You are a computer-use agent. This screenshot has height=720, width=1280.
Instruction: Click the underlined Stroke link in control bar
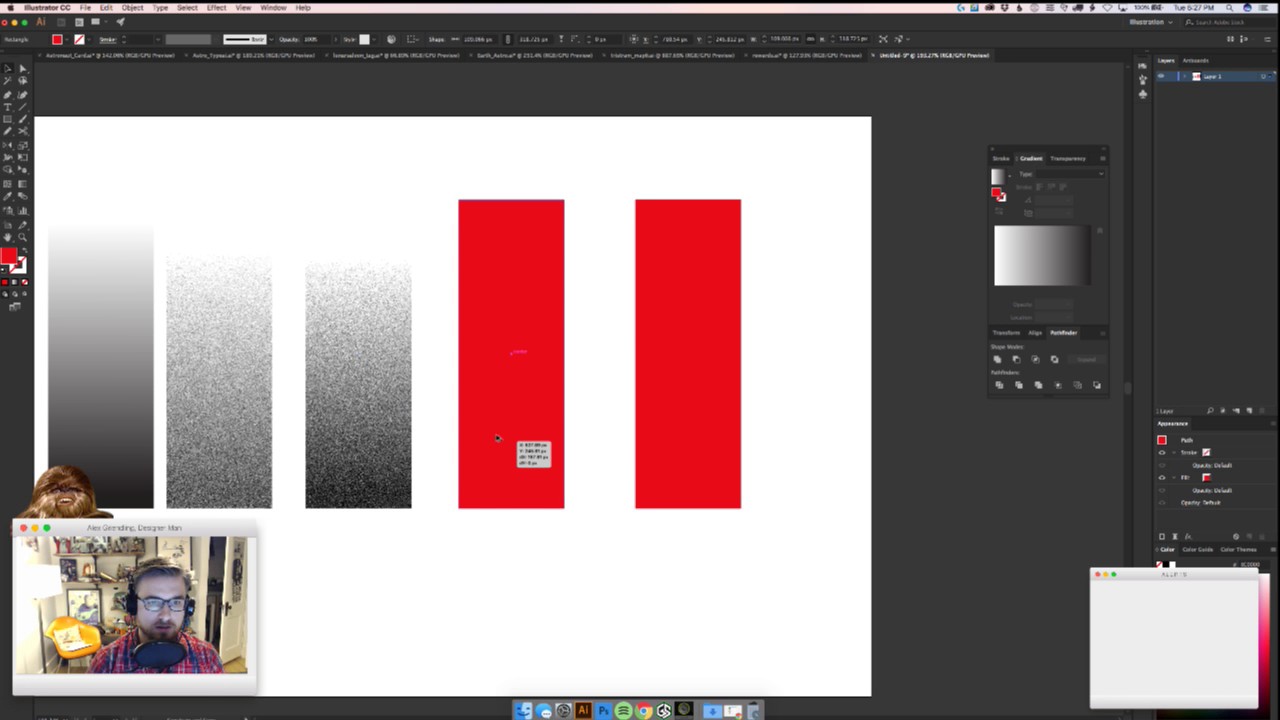pos(106,39)
